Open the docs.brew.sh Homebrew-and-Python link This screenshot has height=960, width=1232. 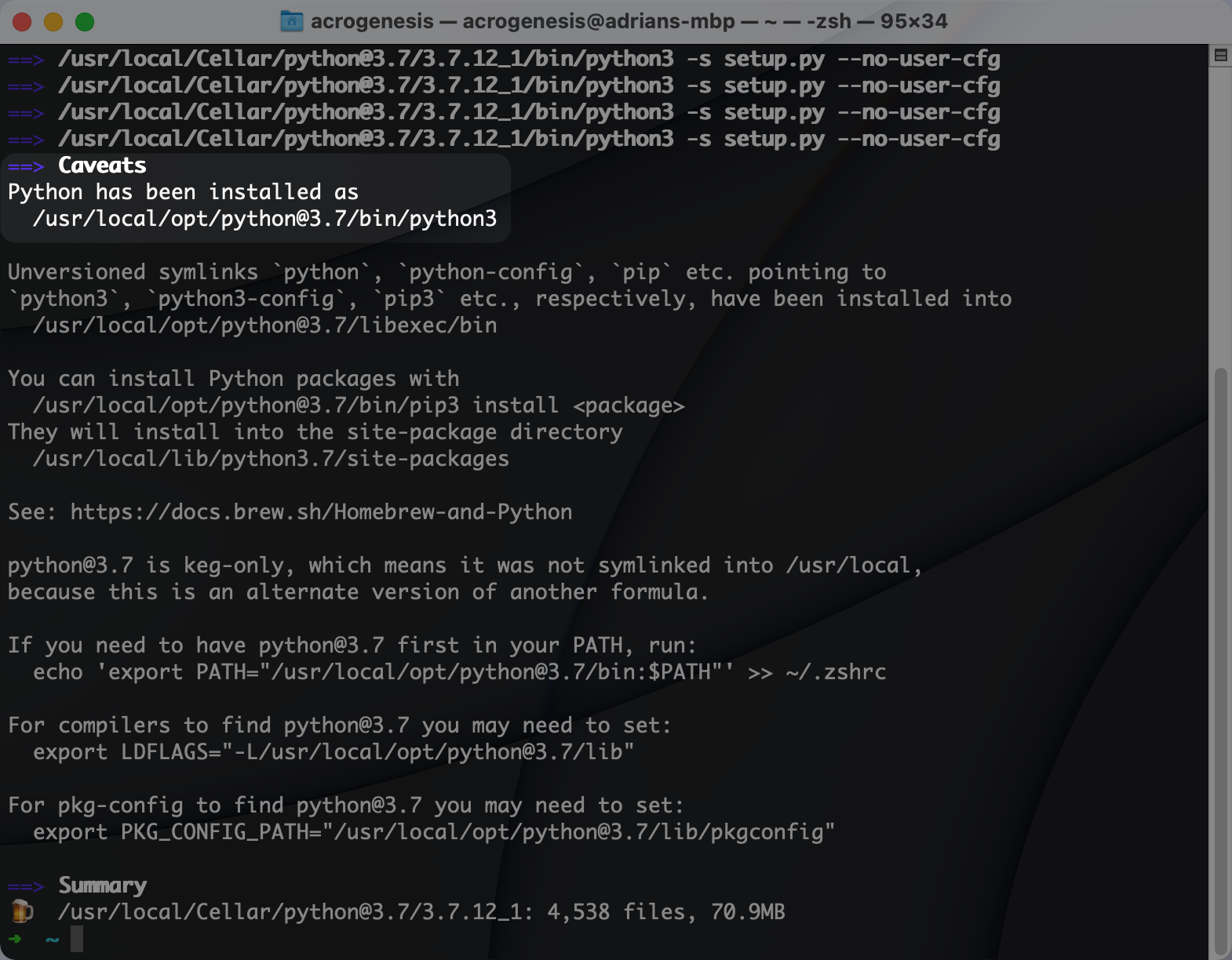click(x=321, y=512)
